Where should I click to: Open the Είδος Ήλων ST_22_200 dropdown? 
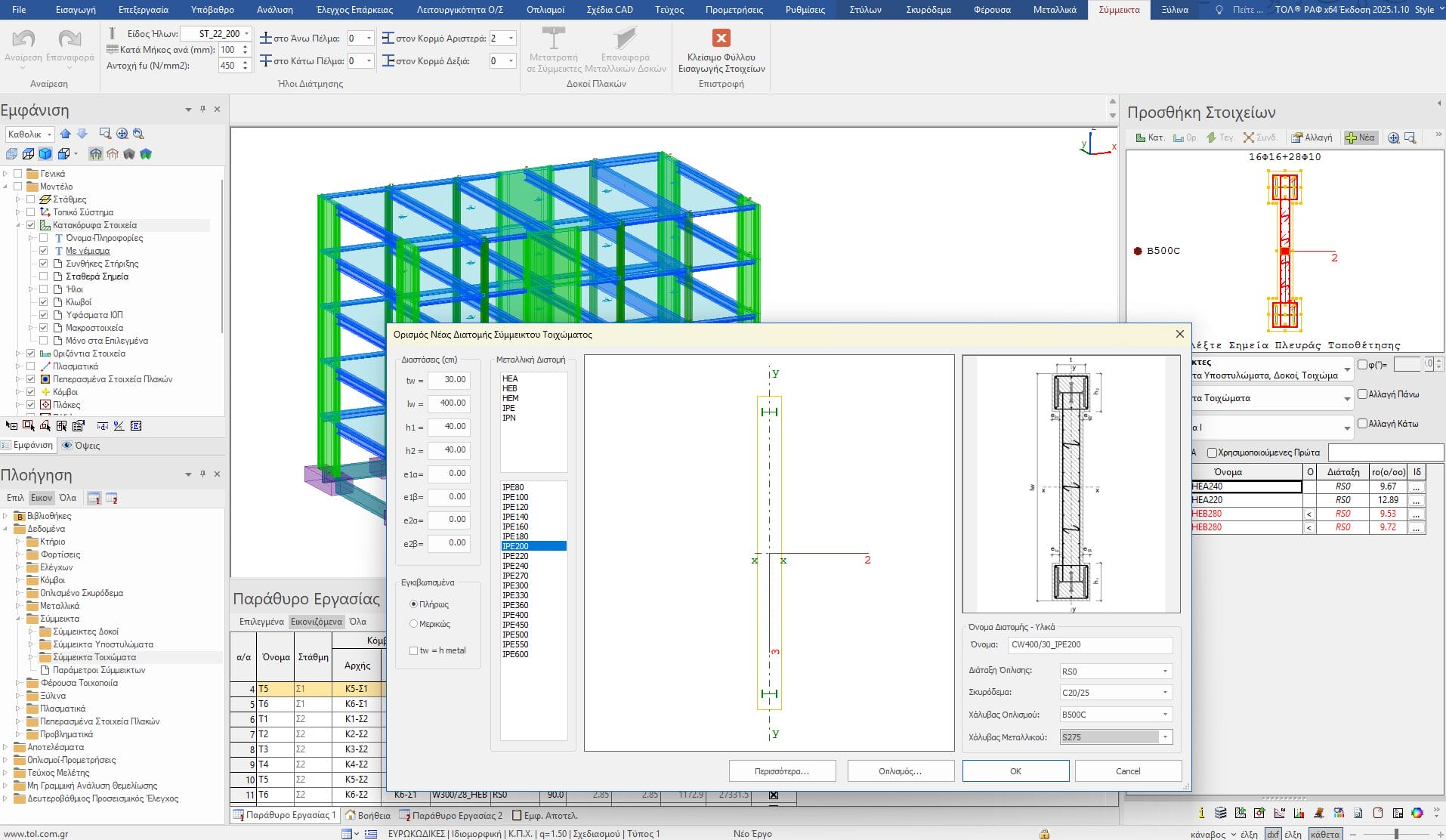pos(246,34)
